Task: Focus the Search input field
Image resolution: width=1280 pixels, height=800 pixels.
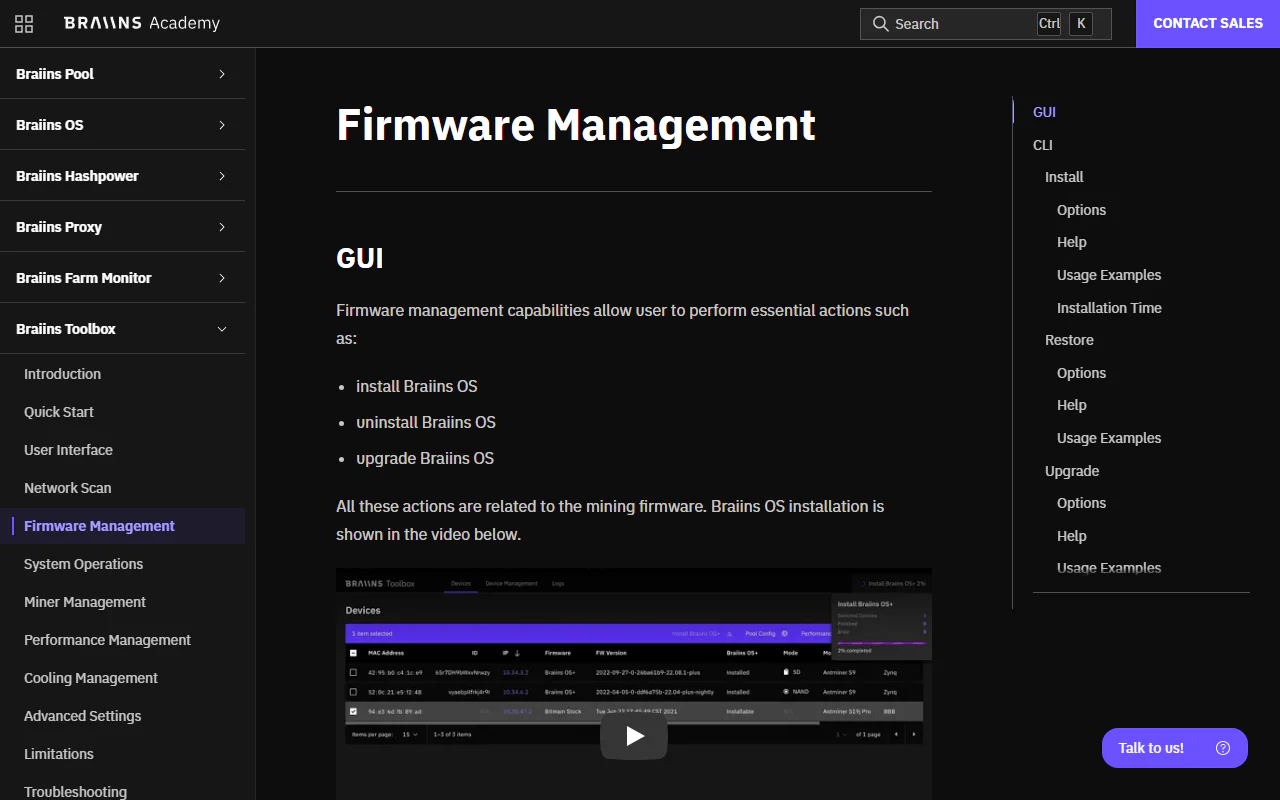Action: 985,24
